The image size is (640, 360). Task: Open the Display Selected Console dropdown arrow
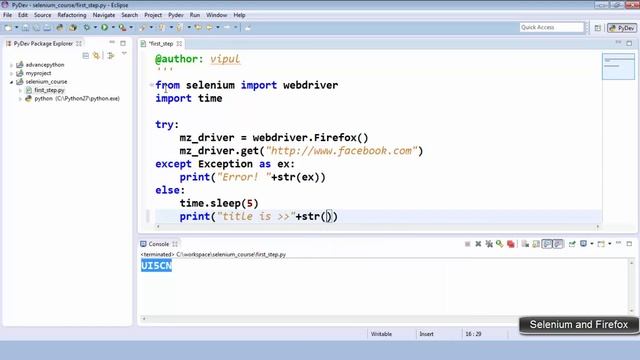click(x=591, y=244)
